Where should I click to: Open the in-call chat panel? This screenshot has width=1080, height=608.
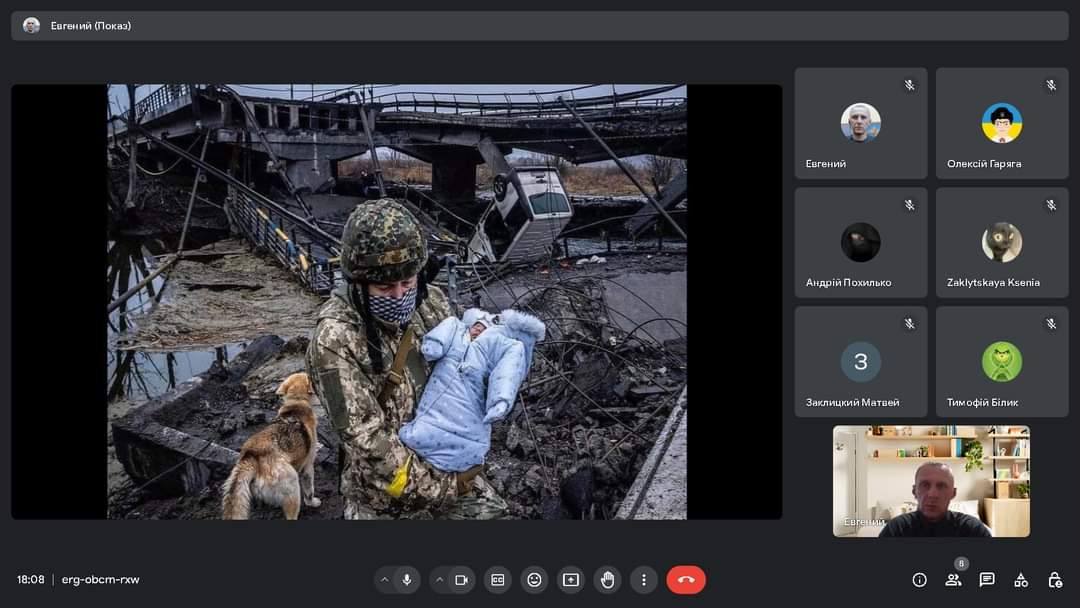click(x=987, y=580)
